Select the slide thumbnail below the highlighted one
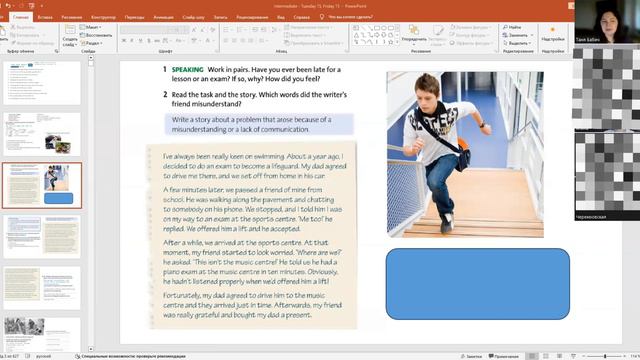 point(42,236)
